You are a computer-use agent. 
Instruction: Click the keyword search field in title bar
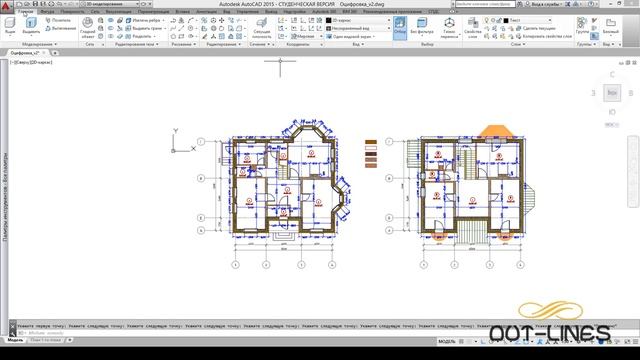click(485, 4)
